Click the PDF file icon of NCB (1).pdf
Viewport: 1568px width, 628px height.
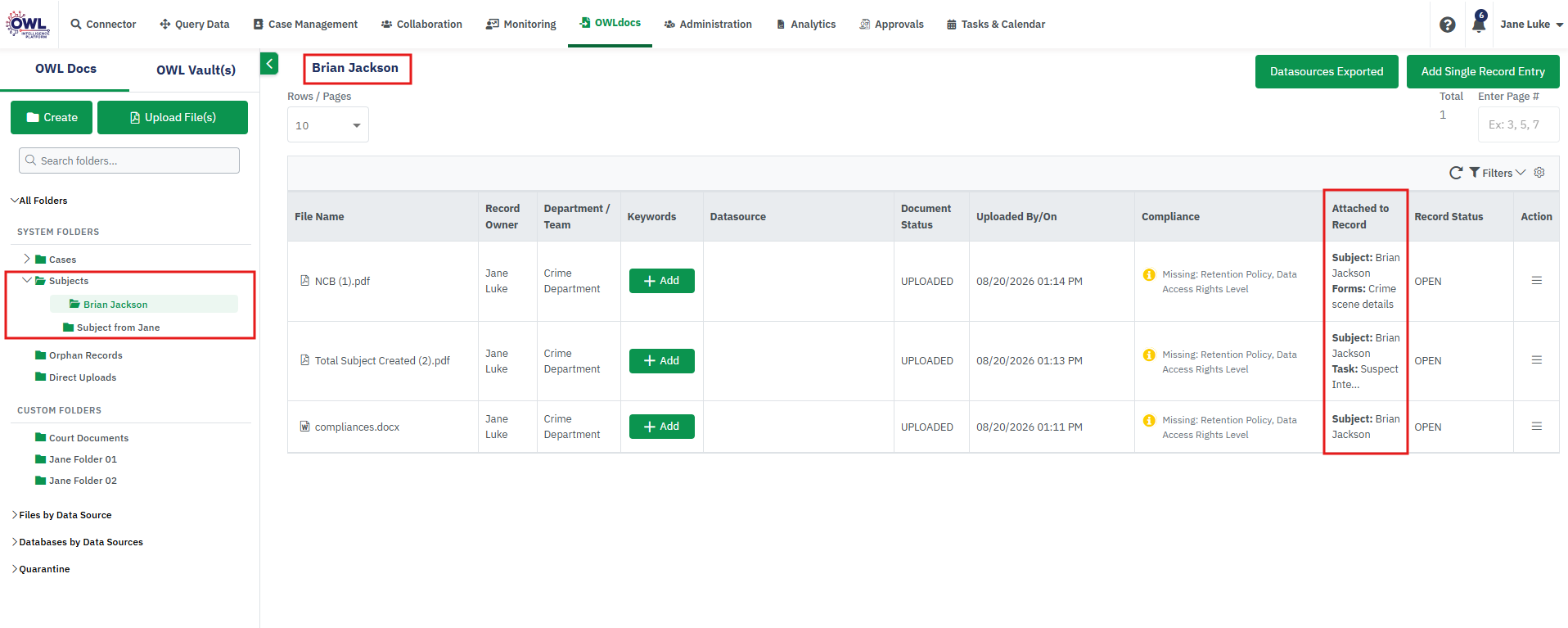point(305,281)
